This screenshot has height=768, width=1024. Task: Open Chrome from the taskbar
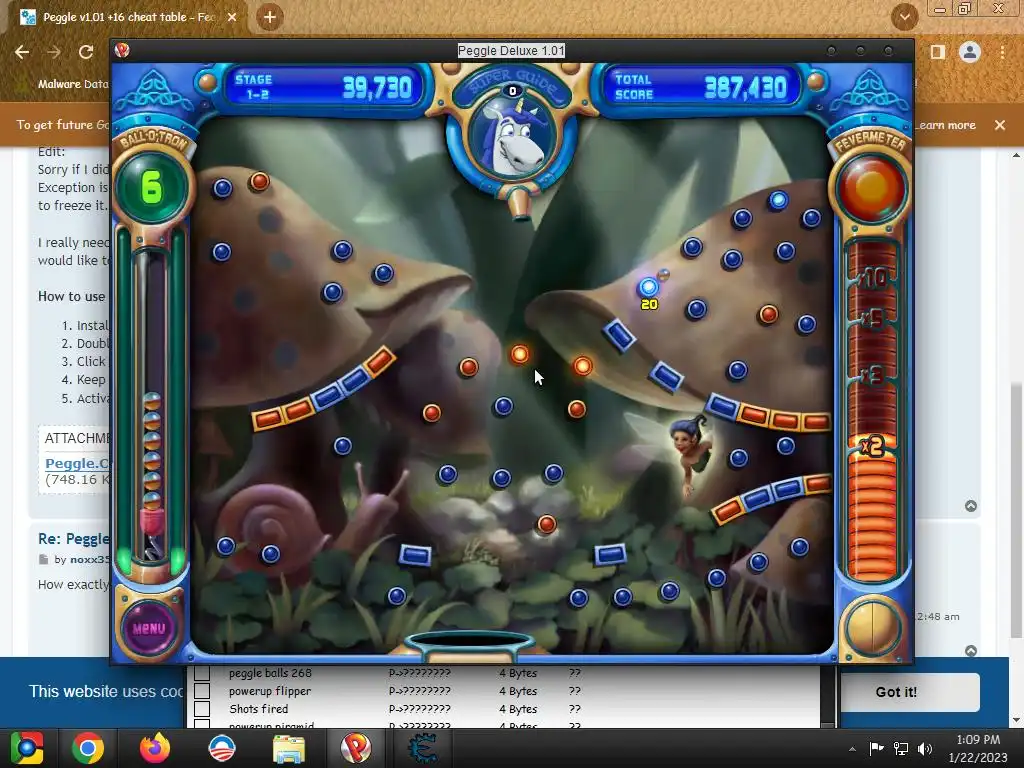click(x=88, y=748)
